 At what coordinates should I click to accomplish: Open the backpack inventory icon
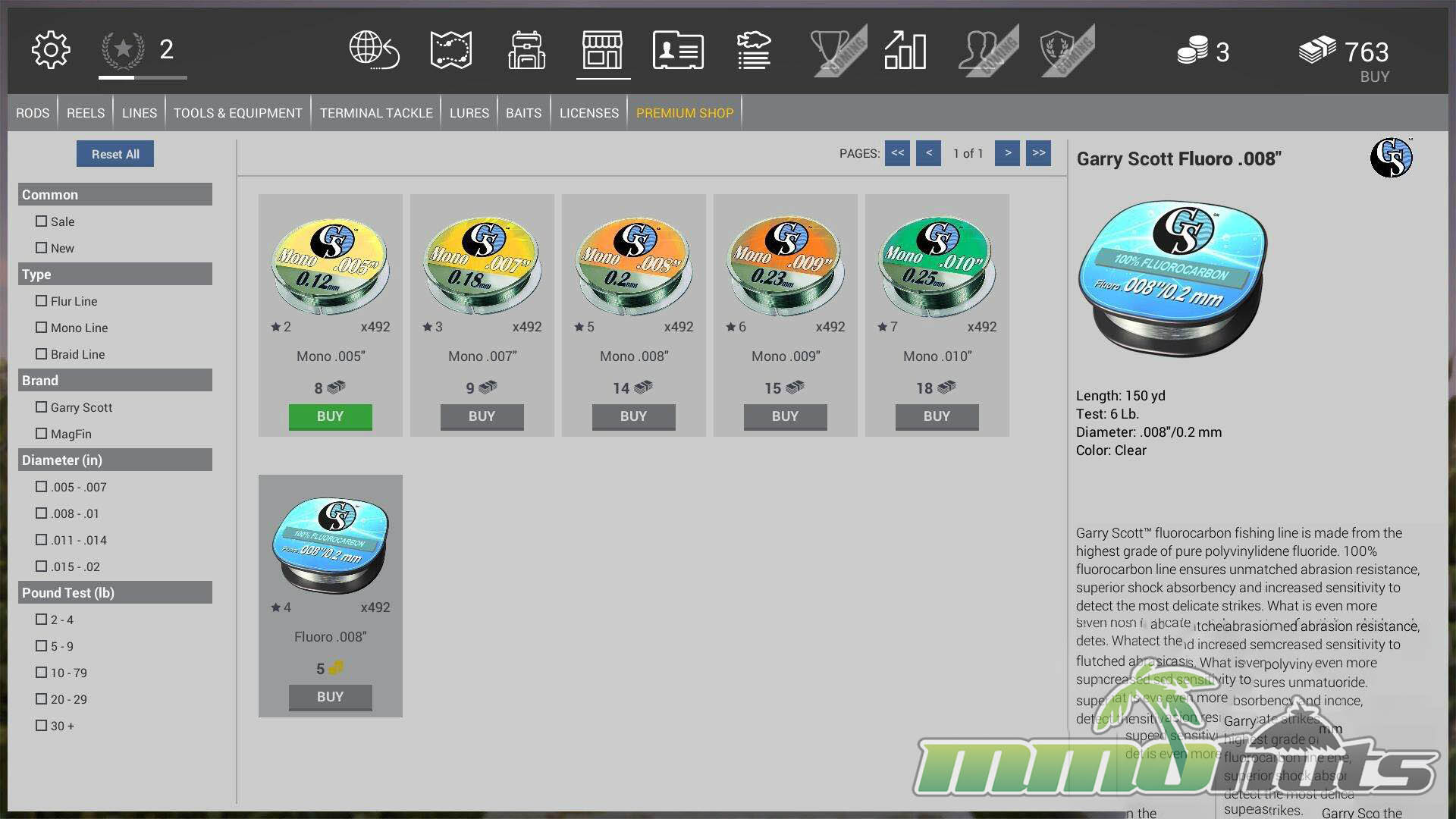point(526,51)
